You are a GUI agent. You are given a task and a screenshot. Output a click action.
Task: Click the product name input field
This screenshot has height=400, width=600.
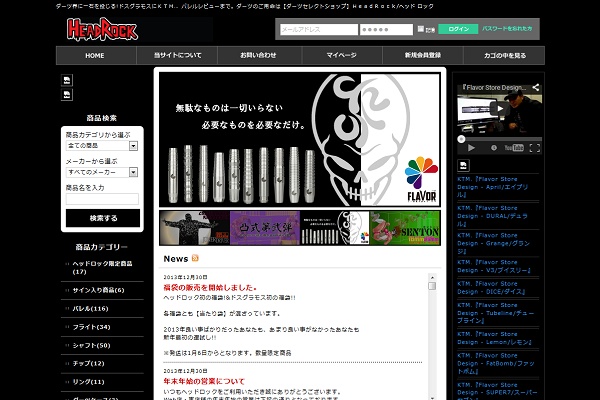(102, 199)
